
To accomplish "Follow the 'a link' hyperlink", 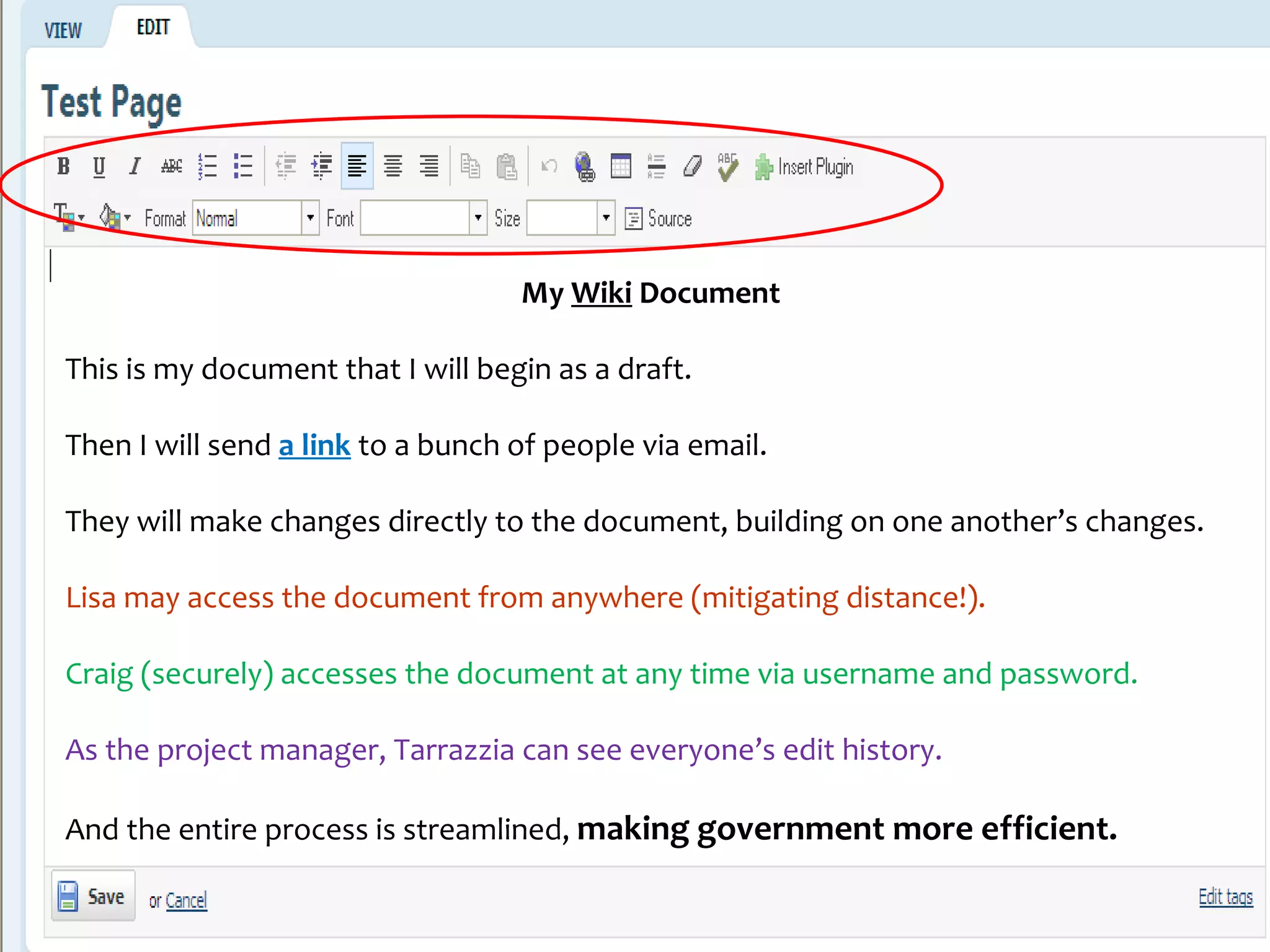I will pyautogui.click(x=314, y=445).
